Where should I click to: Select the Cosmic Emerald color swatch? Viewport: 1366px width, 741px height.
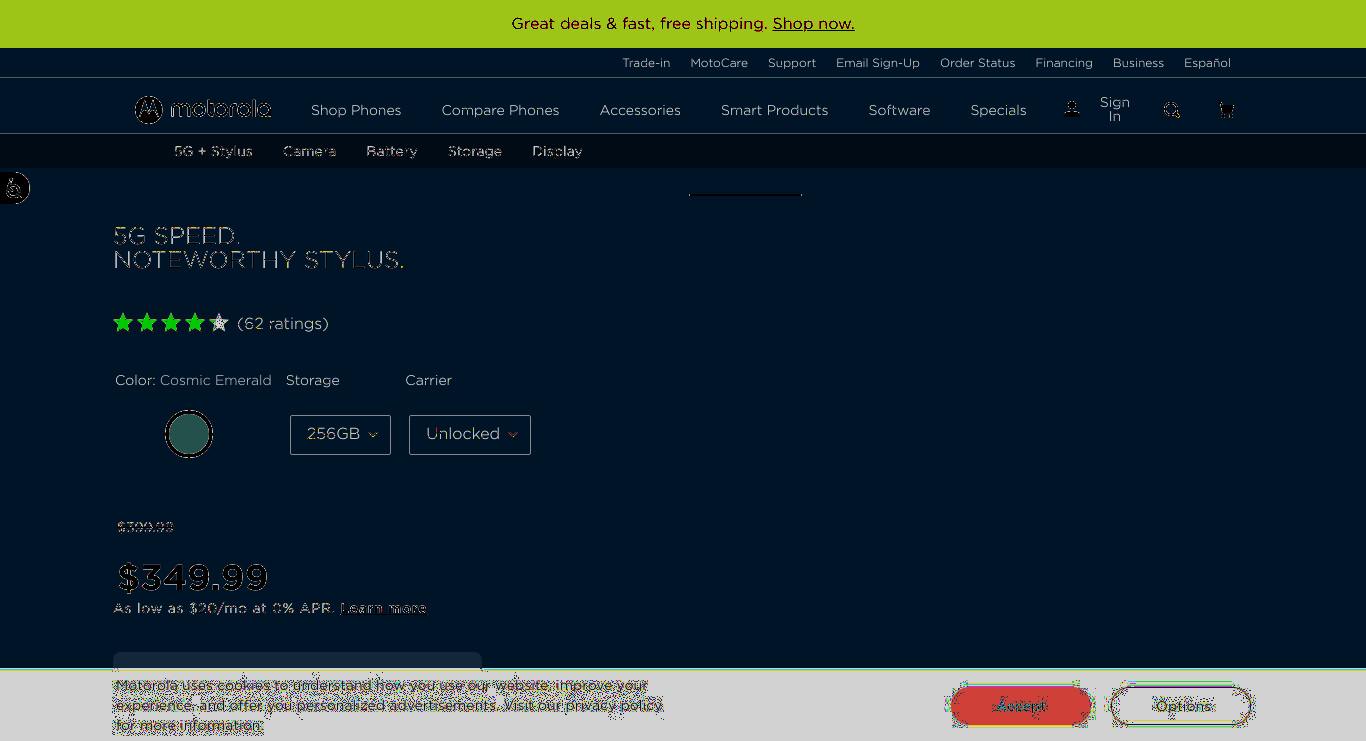coord(189,434)
